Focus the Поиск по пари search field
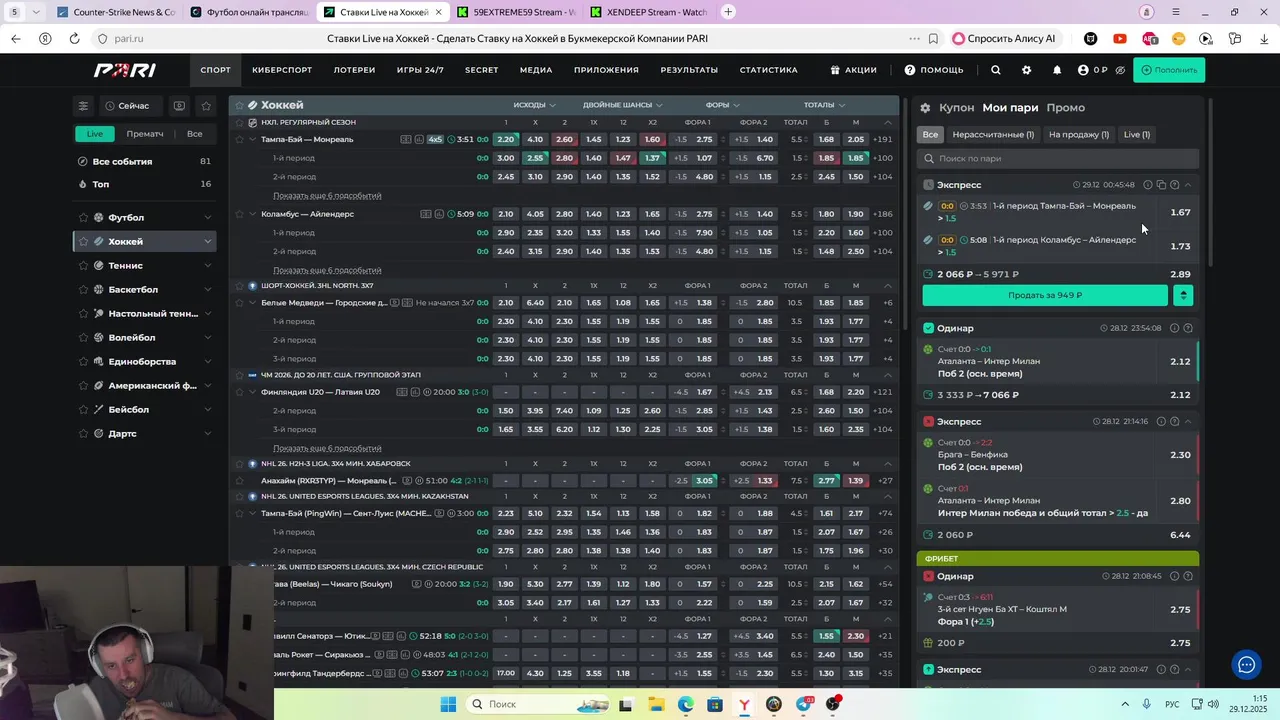This screenshot has height=720, width=1280. (1058, 158)
